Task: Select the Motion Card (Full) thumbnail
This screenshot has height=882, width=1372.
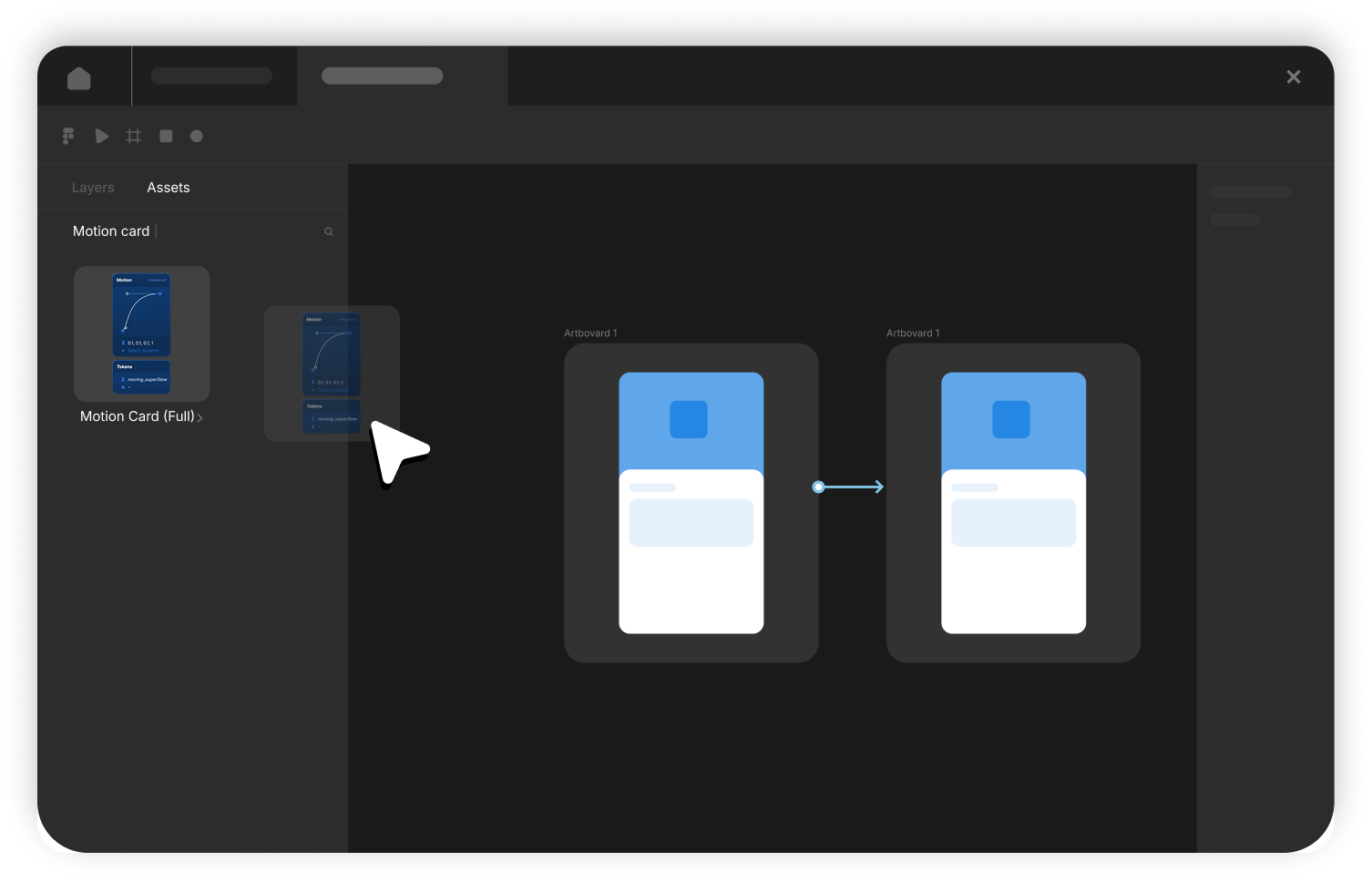Action: [142, 333]
